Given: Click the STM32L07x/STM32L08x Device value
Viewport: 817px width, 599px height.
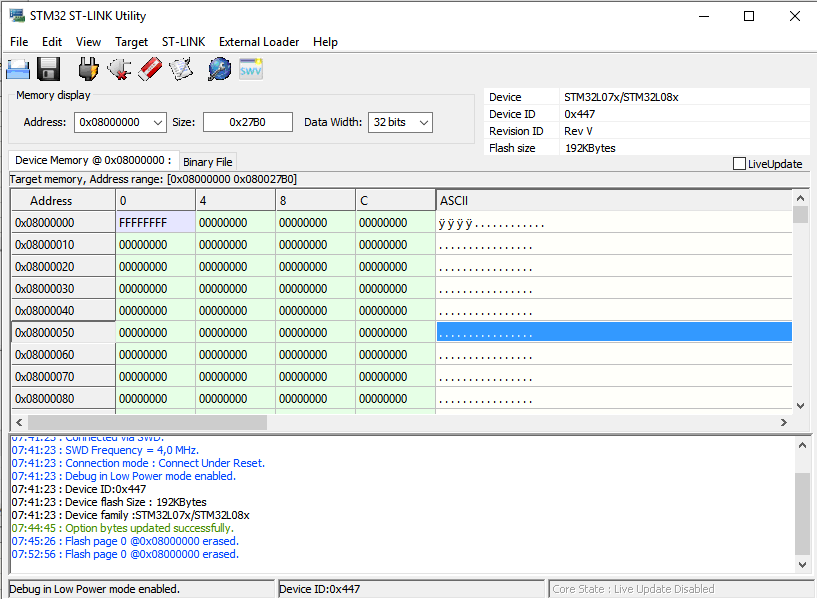Looking at the screenshot, I should (621, 97).
